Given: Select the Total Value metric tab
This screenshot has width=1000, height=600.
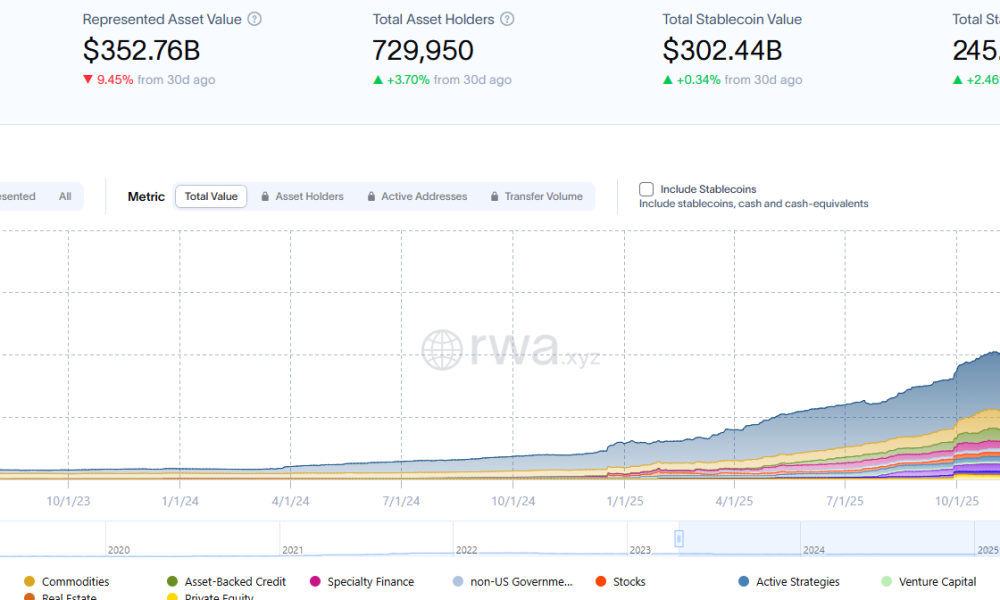Looking at the screenshot, I should [211, 197].
